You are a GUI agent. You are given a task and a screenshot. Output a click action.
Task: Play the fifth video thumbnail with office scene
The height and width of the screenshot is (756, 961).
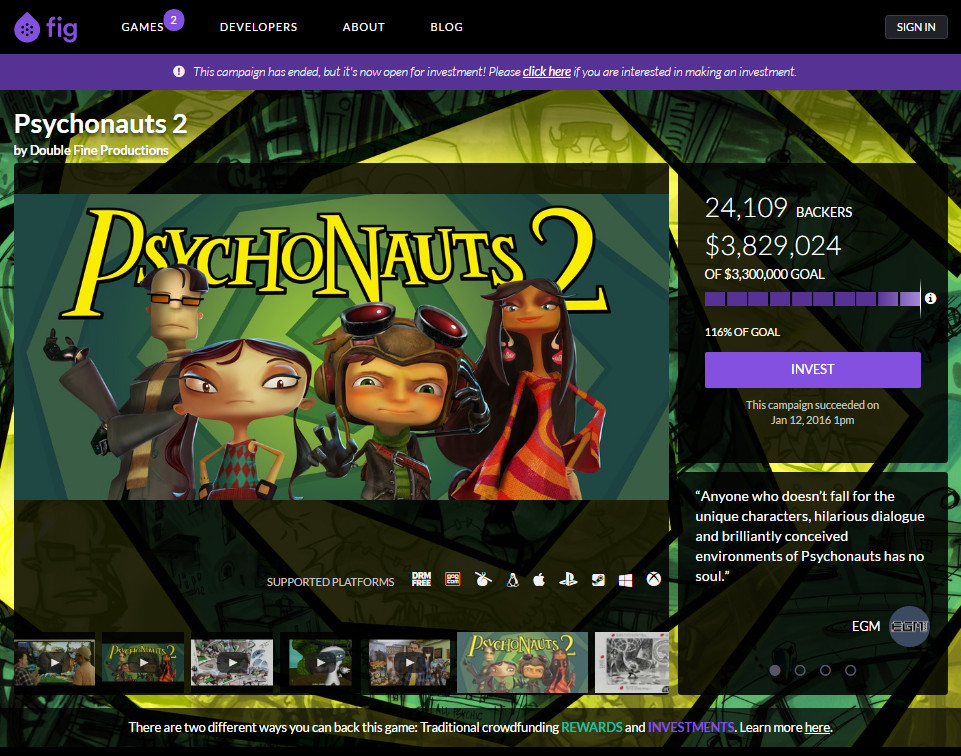(408, 662)
